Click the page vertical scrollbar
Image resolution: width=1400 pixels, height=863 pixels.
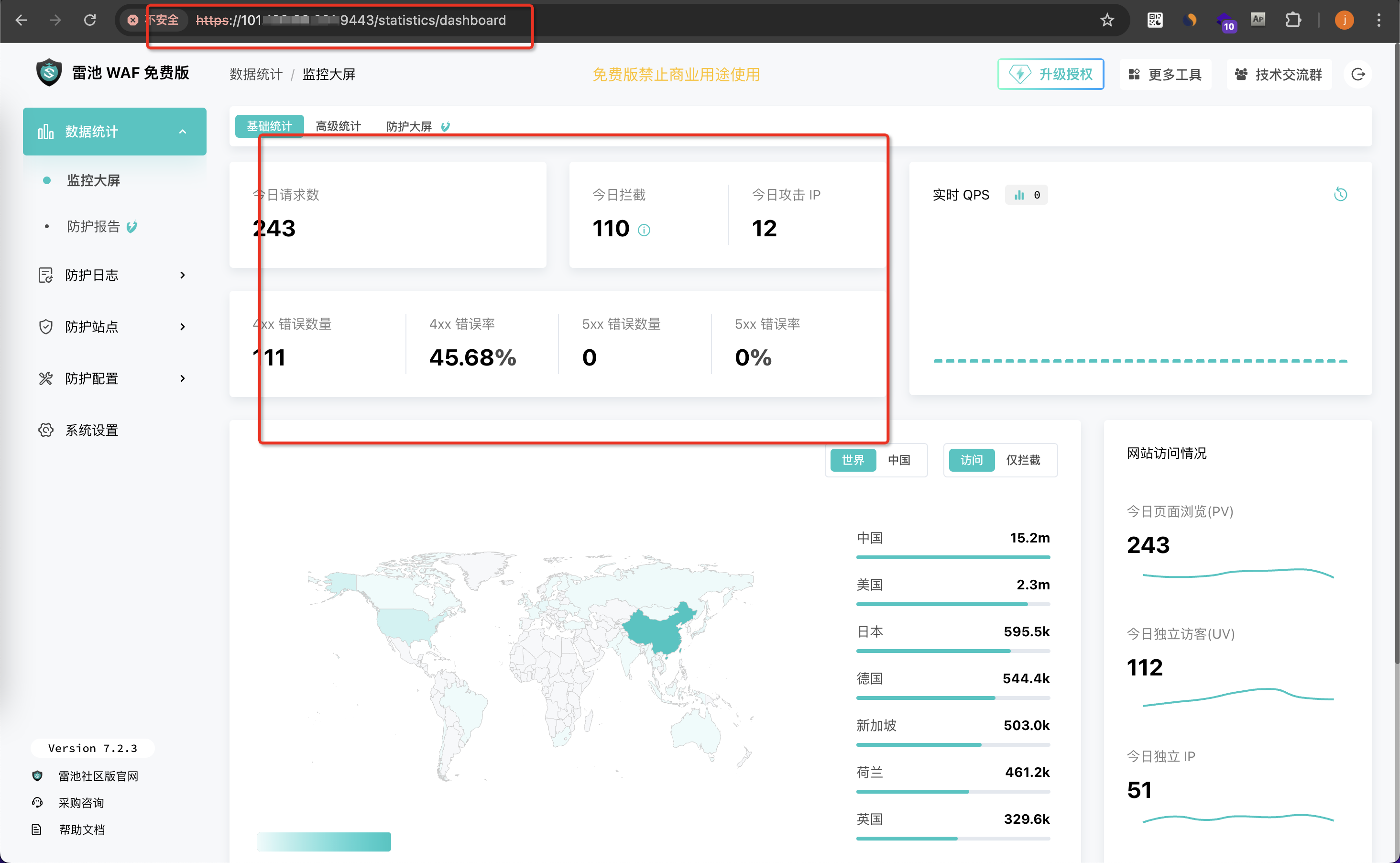[x=1396, y=354]
